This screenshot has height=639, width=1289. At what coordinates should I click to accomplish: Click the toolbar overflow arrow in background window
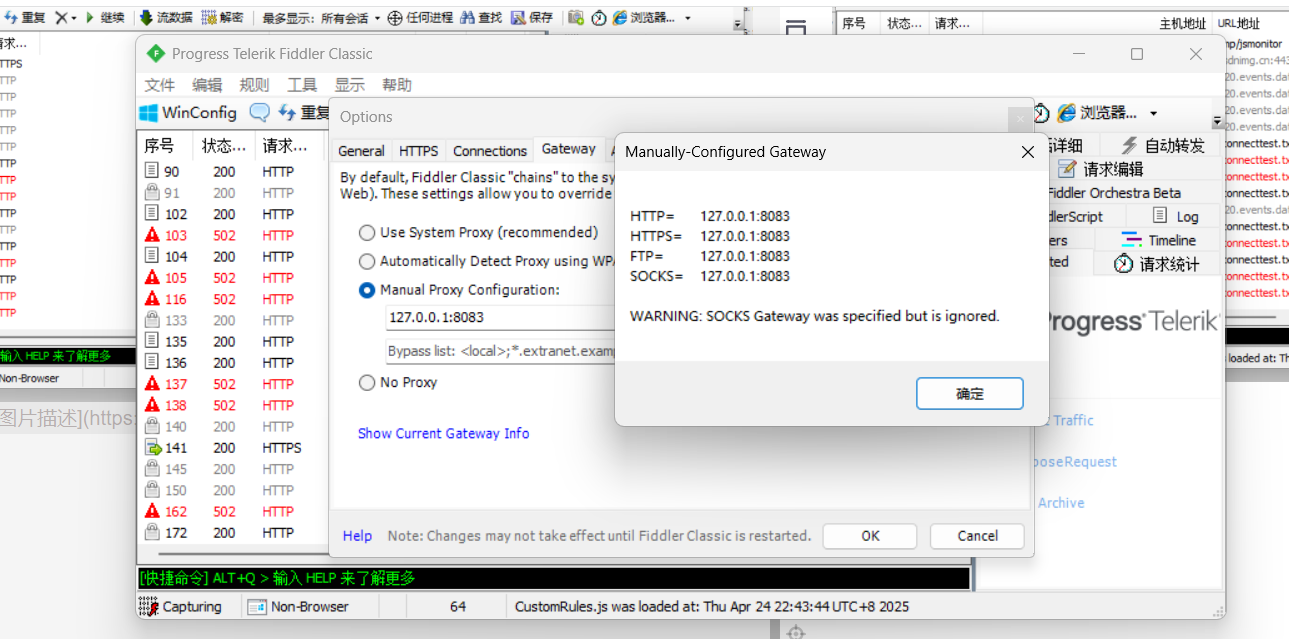coord(738,23)
